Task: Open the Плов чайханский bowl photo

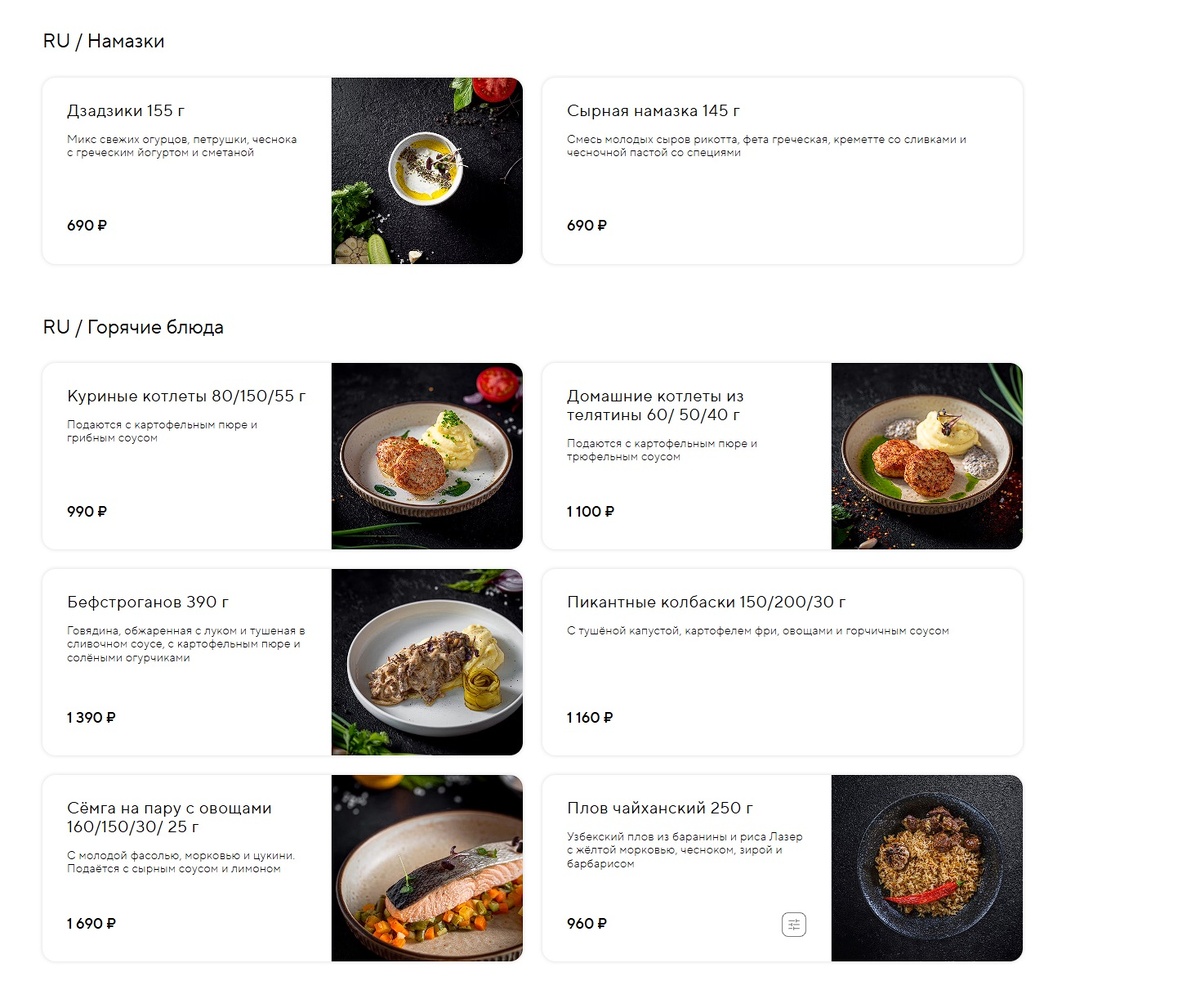Action: coord(927,868)
